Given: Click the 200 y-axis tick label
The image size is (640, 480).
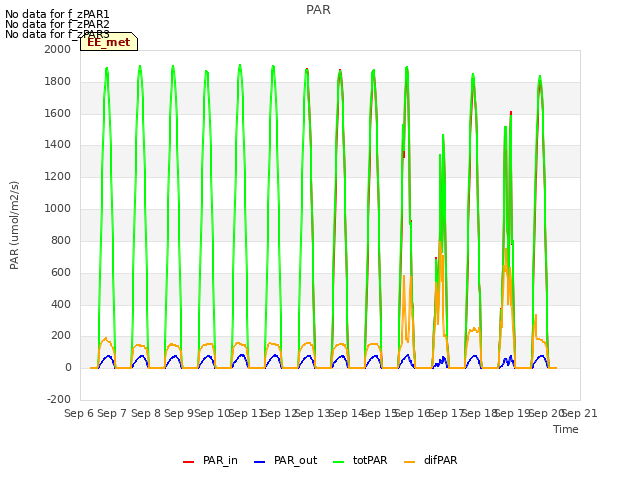Looking at the screenshot, I should (61, 336).
